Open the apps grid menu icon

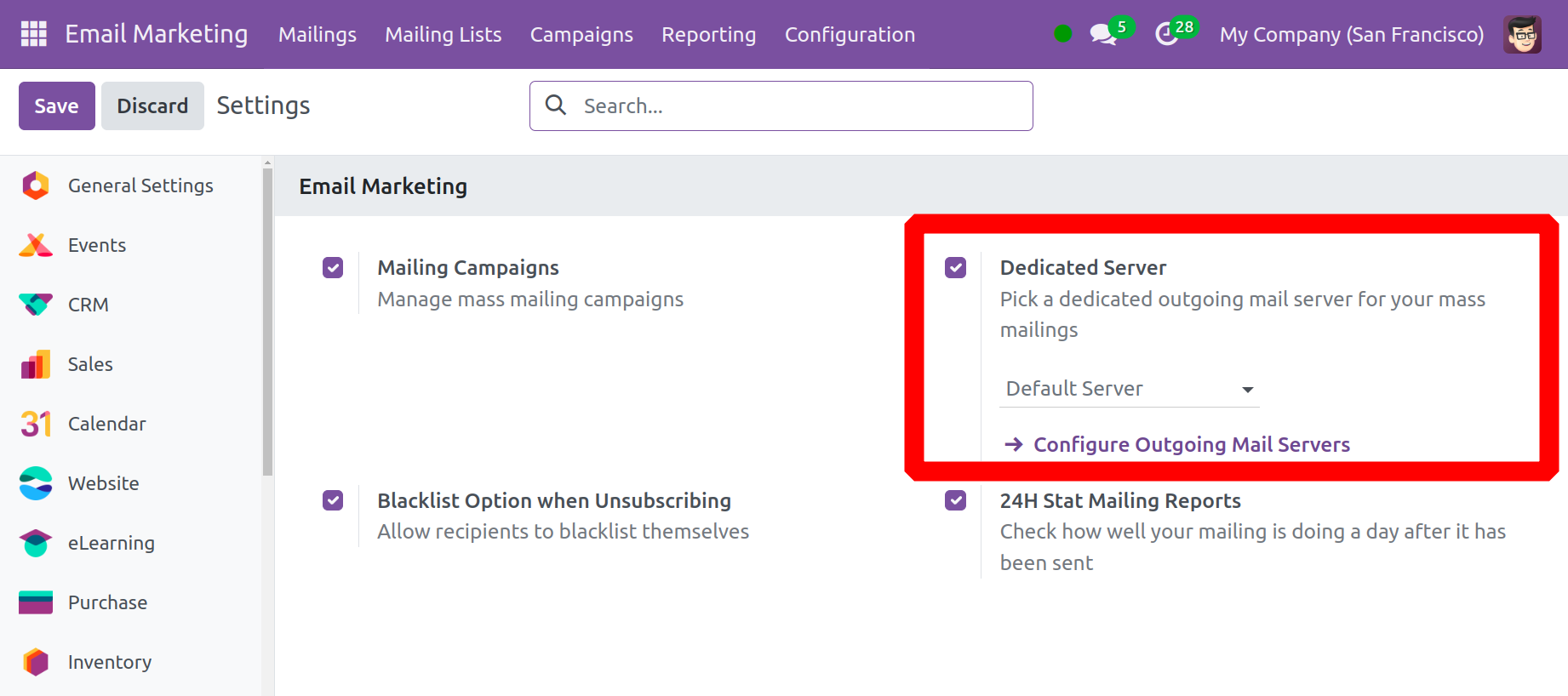[34, 34]
